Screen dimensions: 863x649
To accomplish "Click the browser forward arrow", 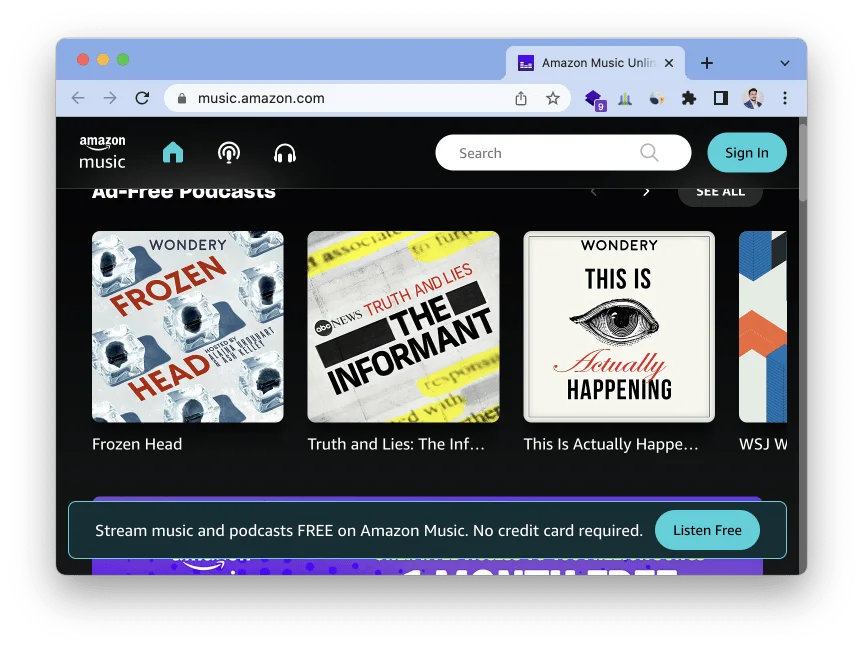I will (110, 98).
